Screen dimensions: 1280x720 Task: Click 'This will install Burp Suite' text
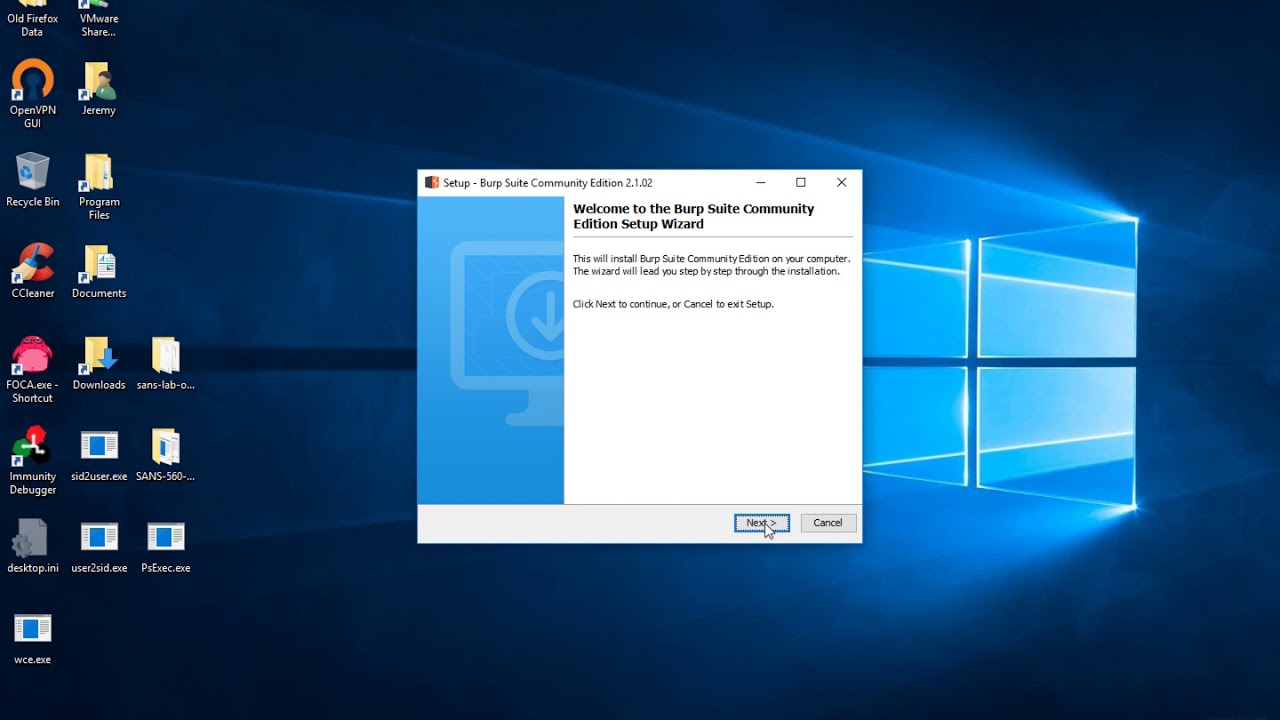[711, 265]
